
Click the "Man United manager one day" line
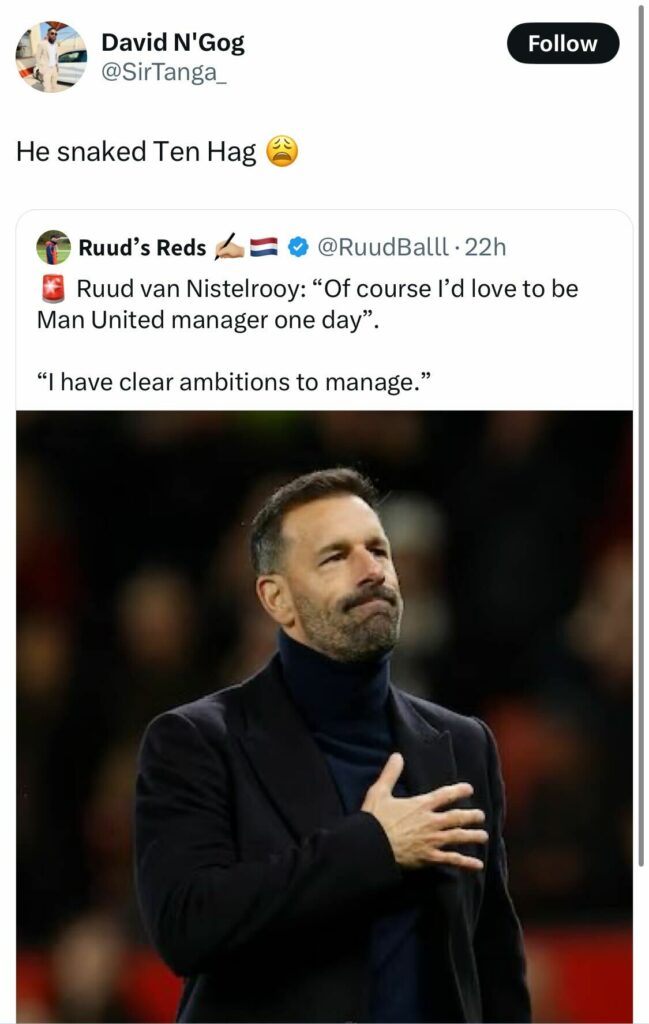click(x=208, y=324)
